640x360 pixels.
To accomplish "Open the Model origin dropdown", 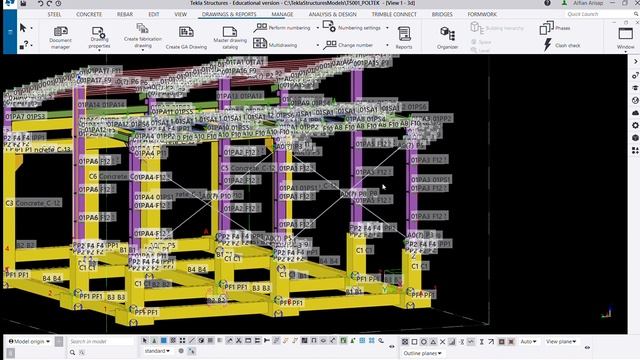I will [x=29, y=341].
